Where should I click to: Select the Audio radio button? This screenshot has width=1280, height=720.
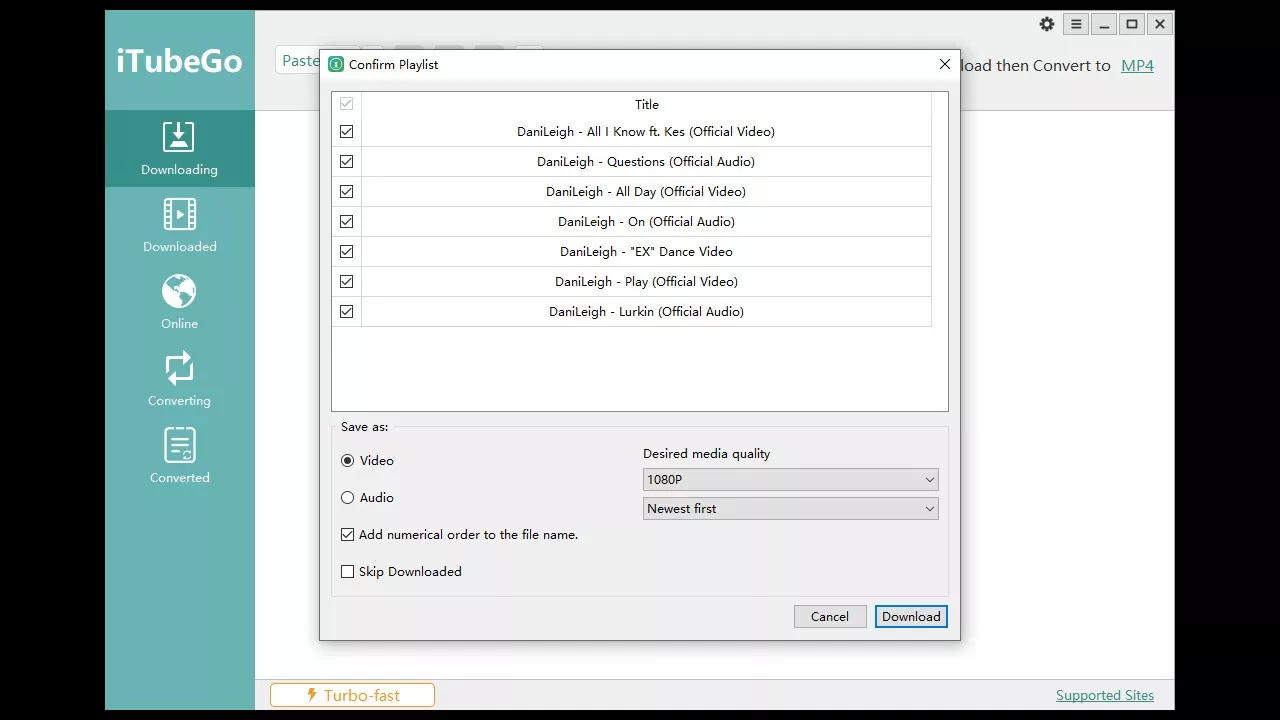tap(348, 498)
